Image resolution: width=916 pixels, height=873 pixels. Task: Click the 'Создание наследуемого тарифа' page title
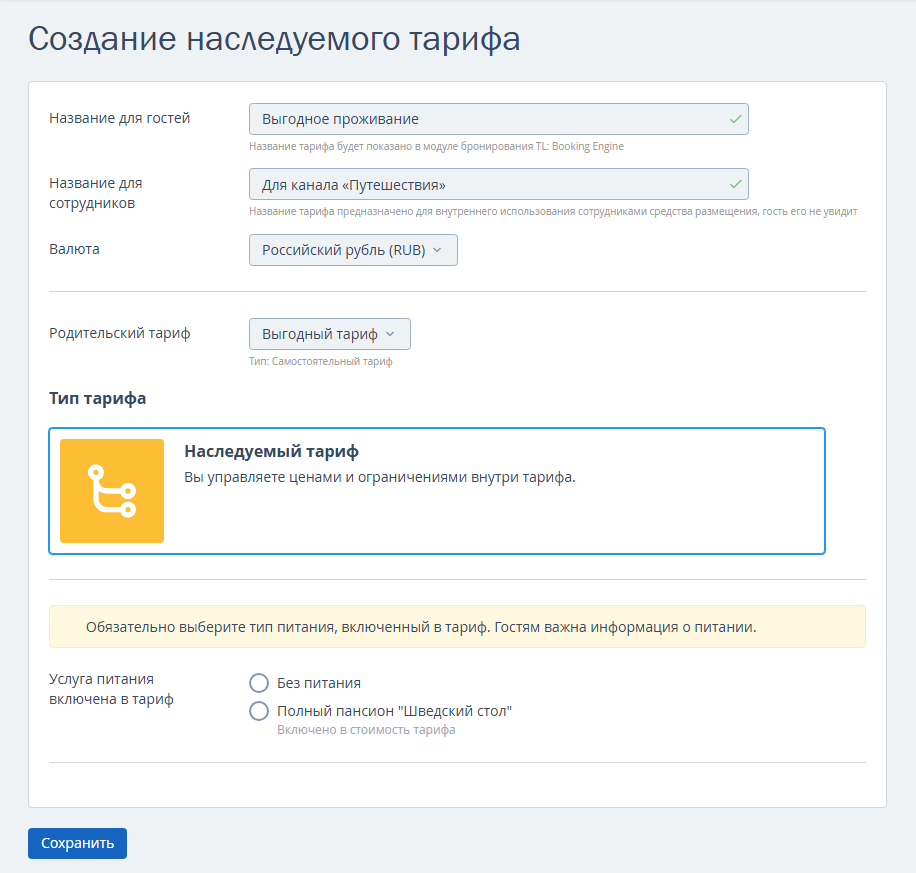(274, 40)
